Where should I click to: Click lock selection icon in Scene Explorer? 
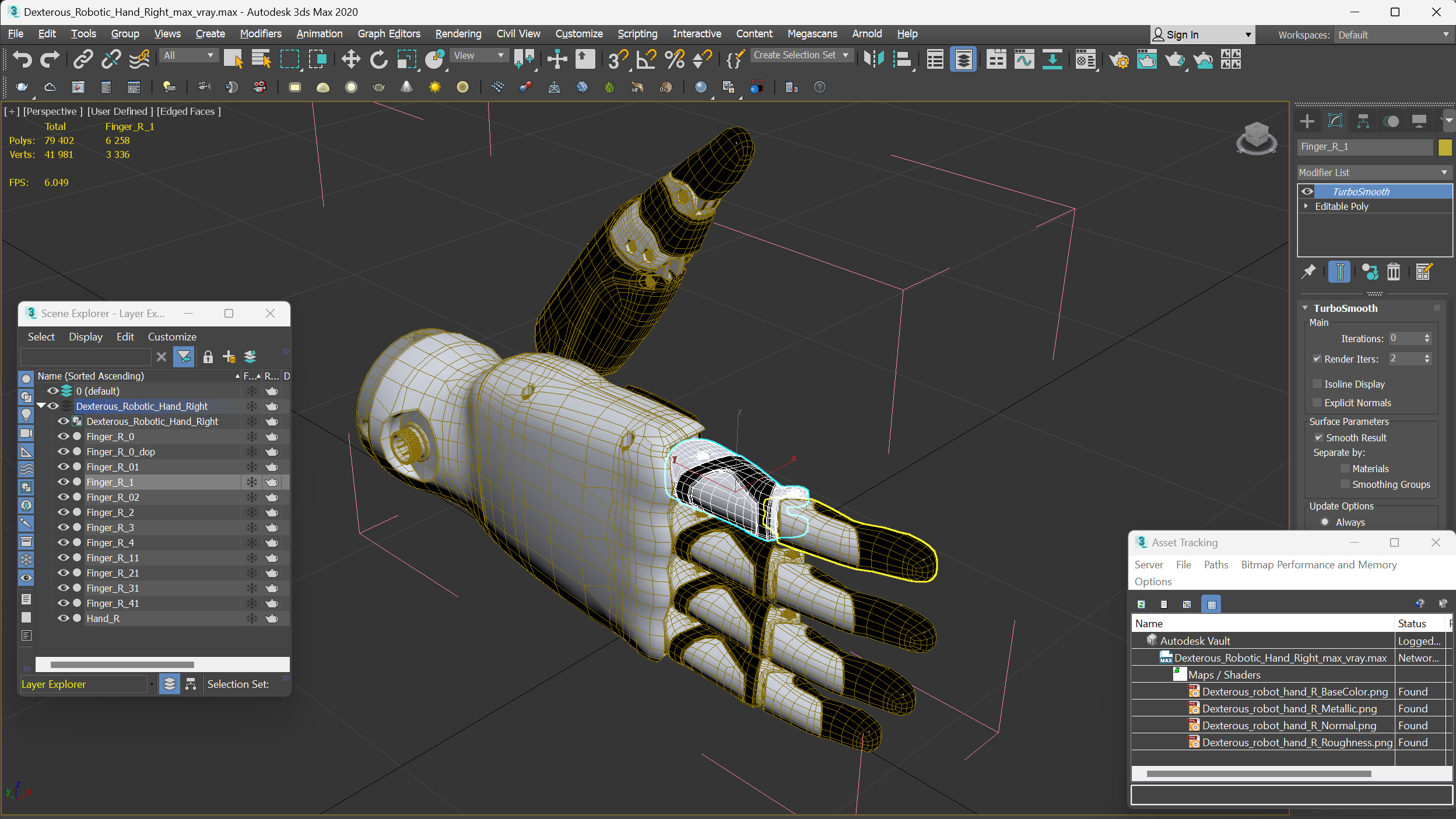[208, 357]
